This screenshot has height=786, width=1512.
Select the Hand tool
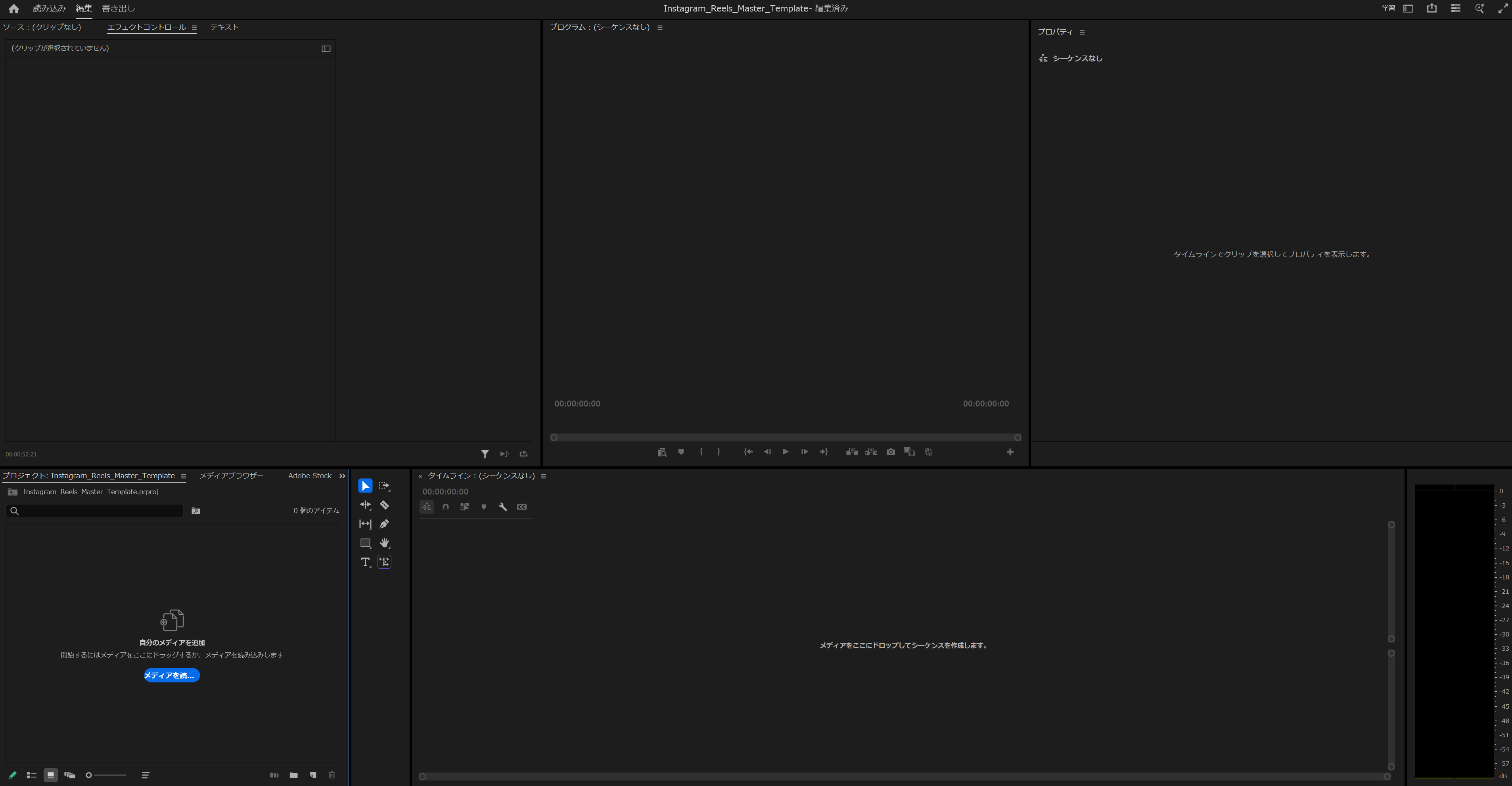coord(385,543)
